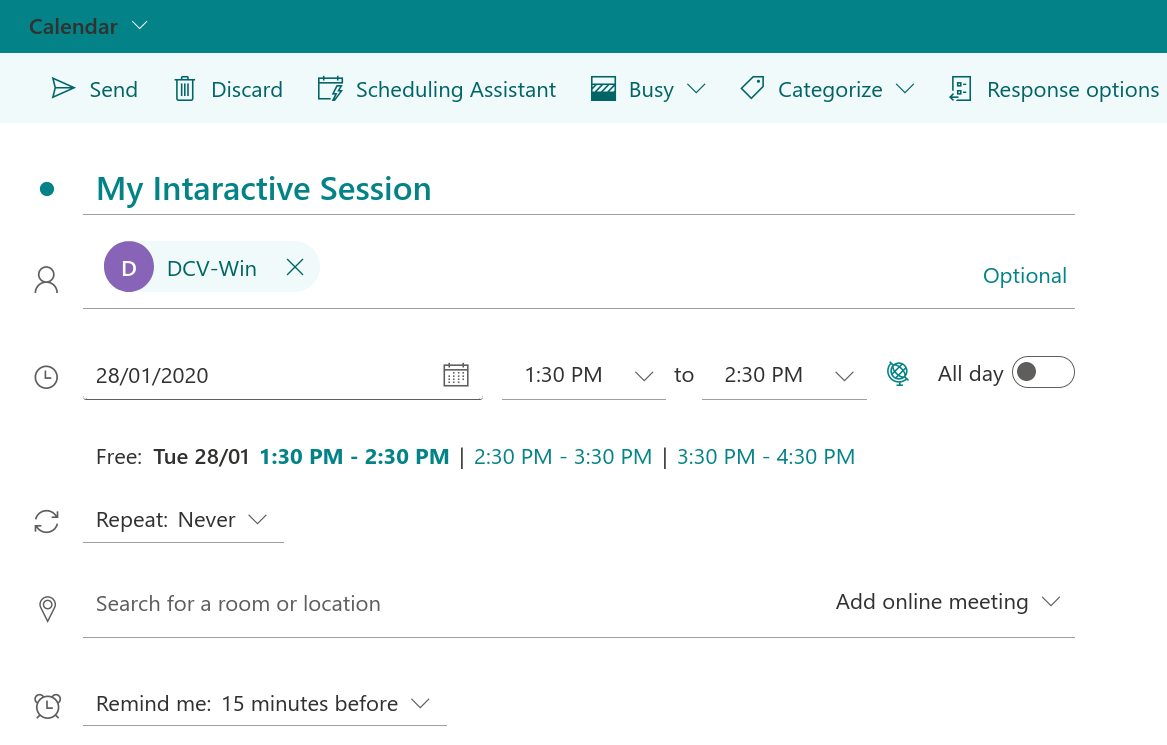Open the Repeat: Never dropdown
This screenshot has width=1167, height=745.
[182, 520]
